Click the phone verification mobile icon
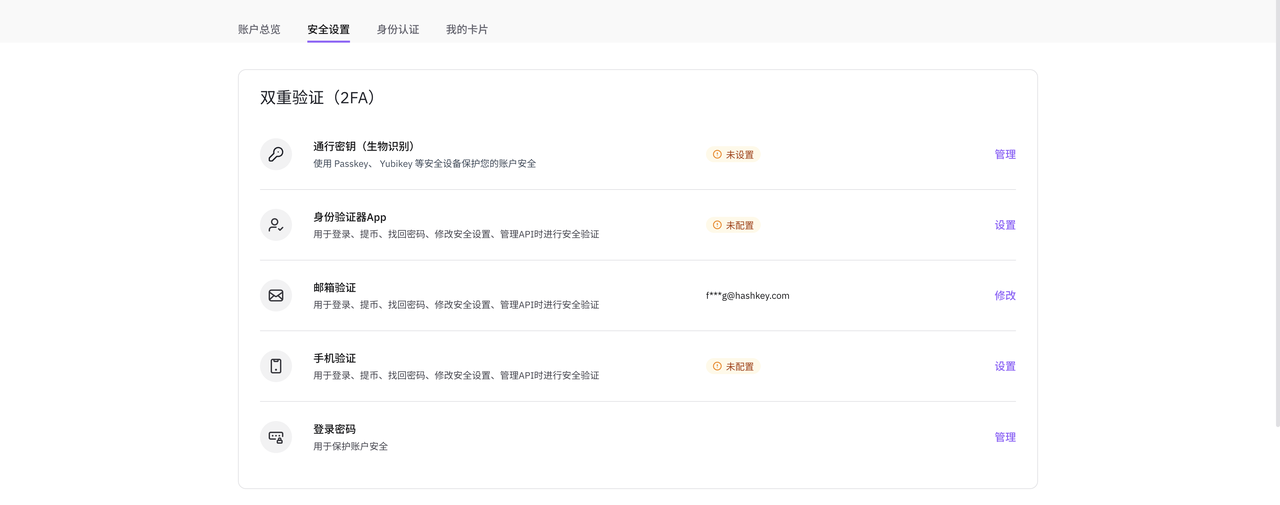This screenshot has height=505, width=1280. [276, 366]
